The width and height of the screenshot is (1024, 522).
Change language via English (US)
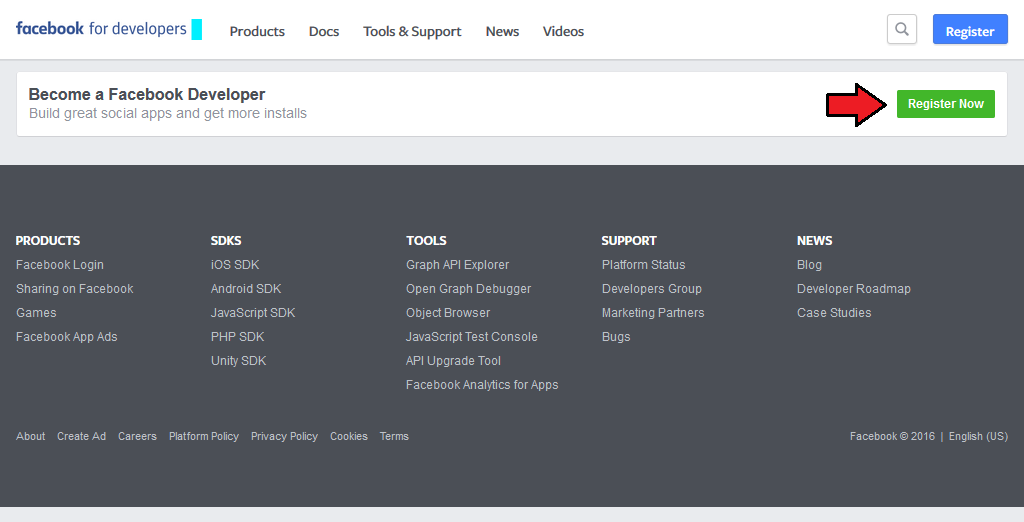(978, 436)
